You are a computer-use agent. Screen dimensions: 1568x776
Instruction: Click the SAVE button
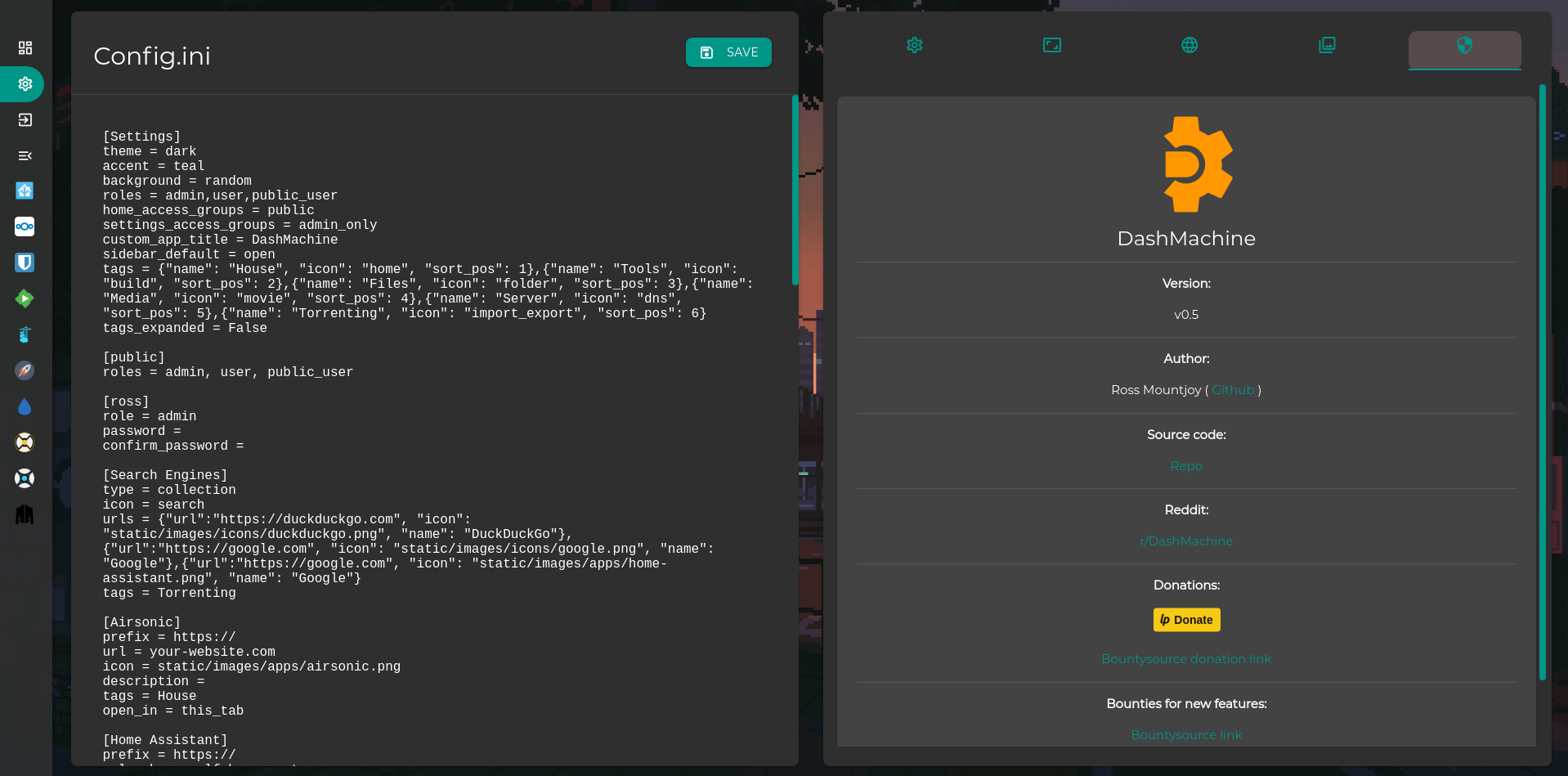728,52
